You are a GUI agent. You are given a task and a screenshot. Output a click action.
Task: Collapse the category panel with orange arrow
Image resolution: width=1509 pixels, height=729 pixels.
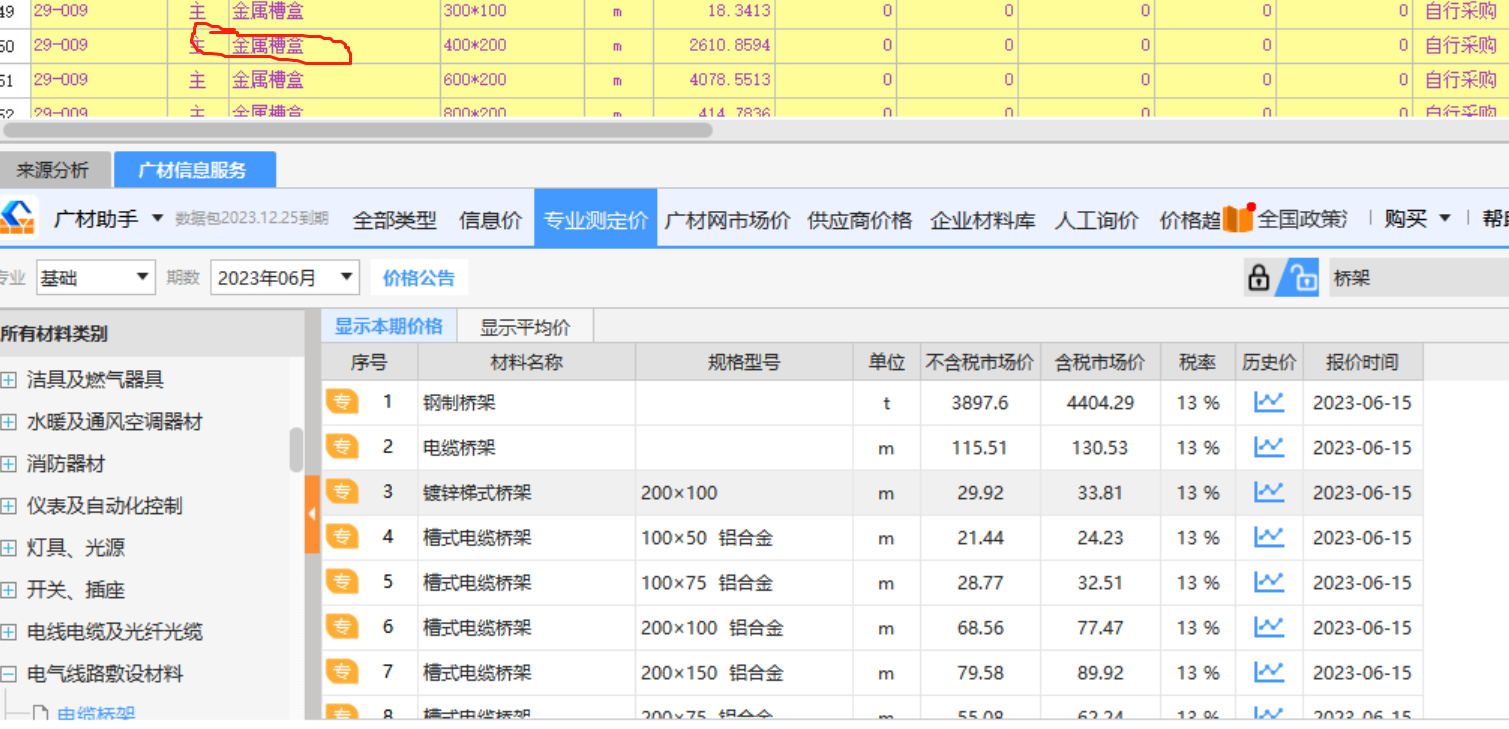pyautogui.click(x=311, y=514)
